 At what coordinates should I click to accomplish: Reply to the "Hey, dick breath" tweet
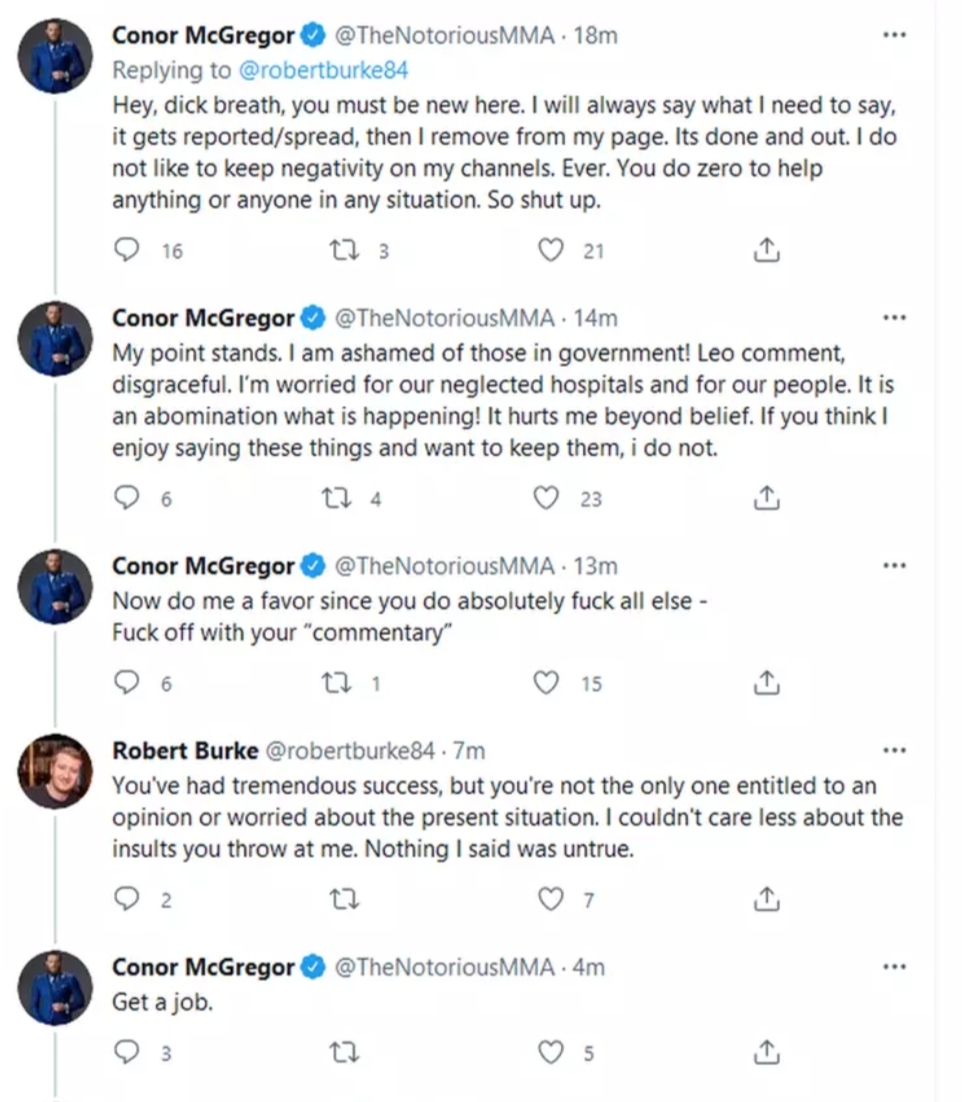coord(127,250)
